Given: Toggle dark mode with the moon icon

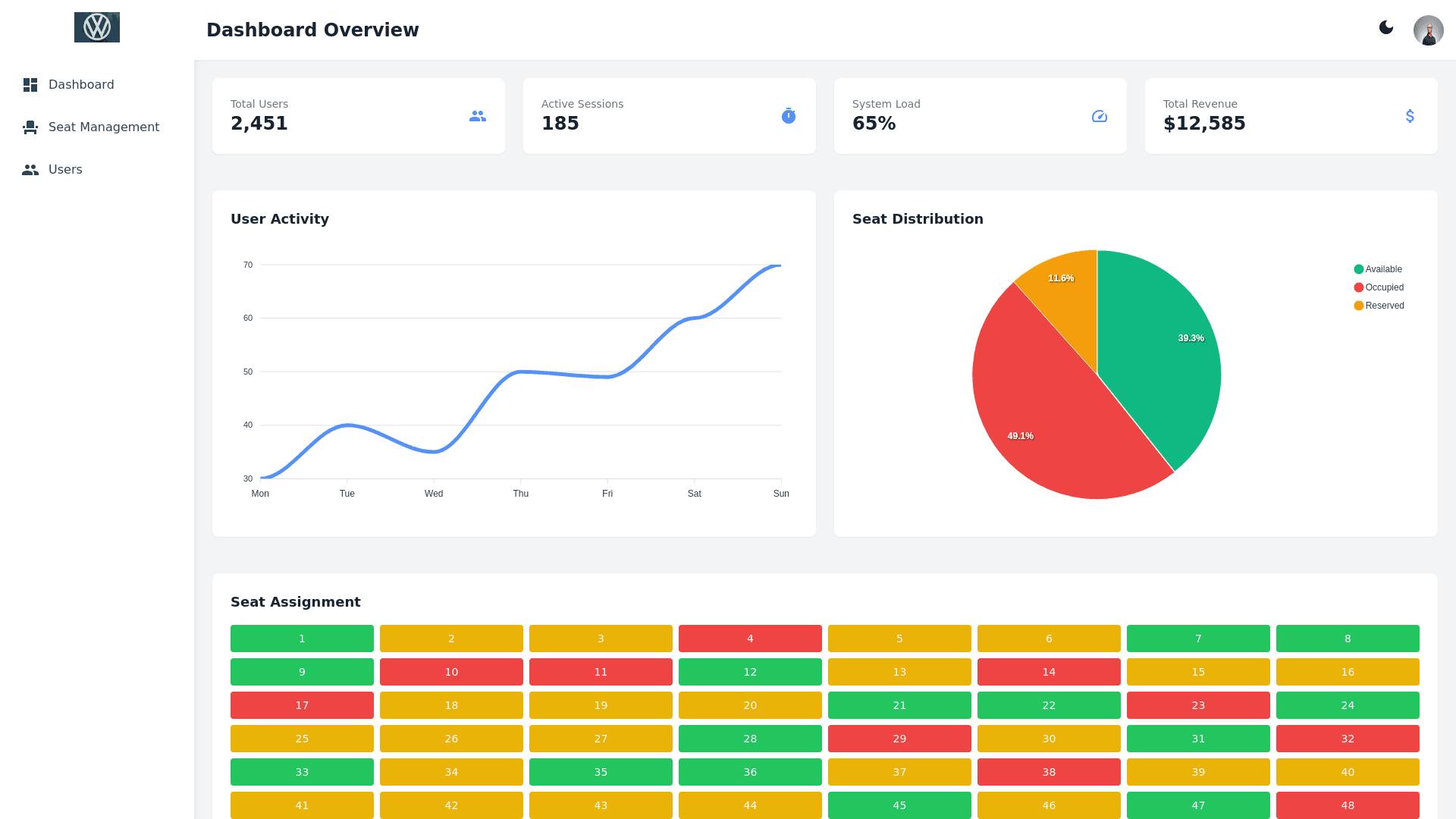Looking at the screenshot, I should pos(1386,28).
